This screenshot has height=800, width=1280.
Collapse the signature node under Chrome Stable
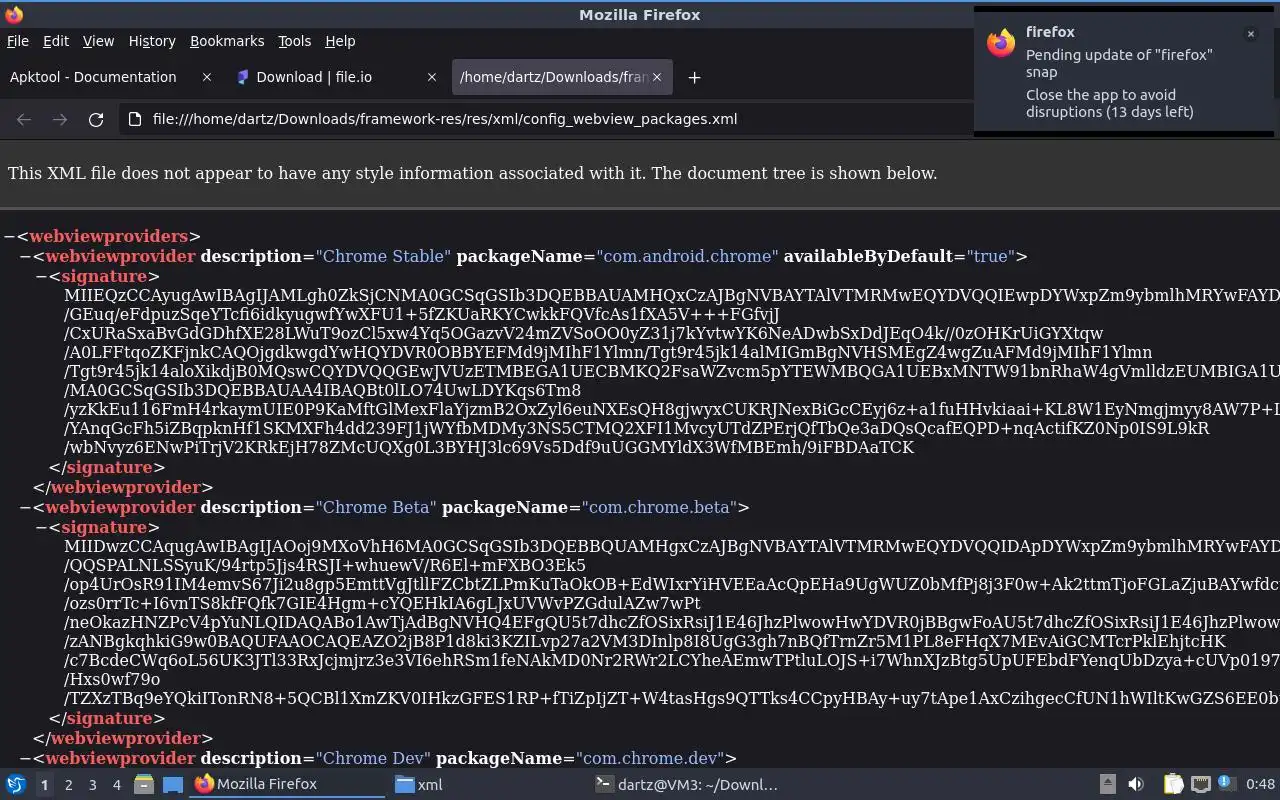(x=41, y=276)
